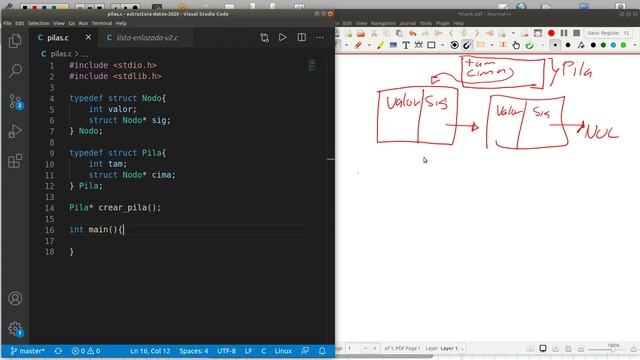The width and height of the screenshot is (640, 360).
Task: Select the Hand tool in Xournal++
Action: 516,45
